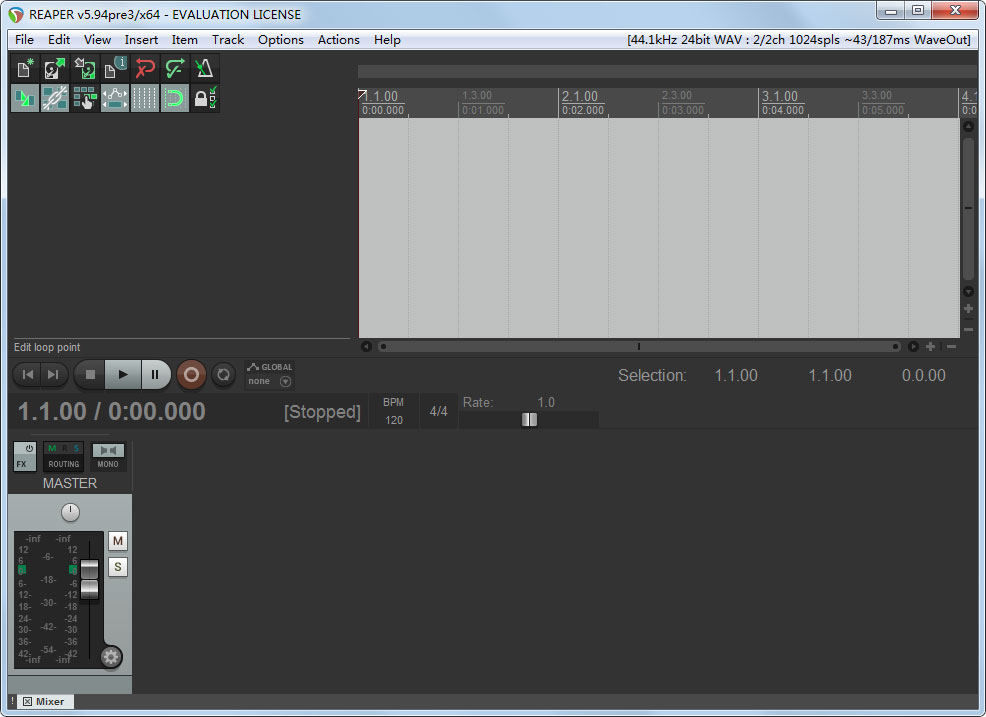The image size is (986, 717).
Task: Save project with the green disk icon
Action: click(x=85, y=68)
